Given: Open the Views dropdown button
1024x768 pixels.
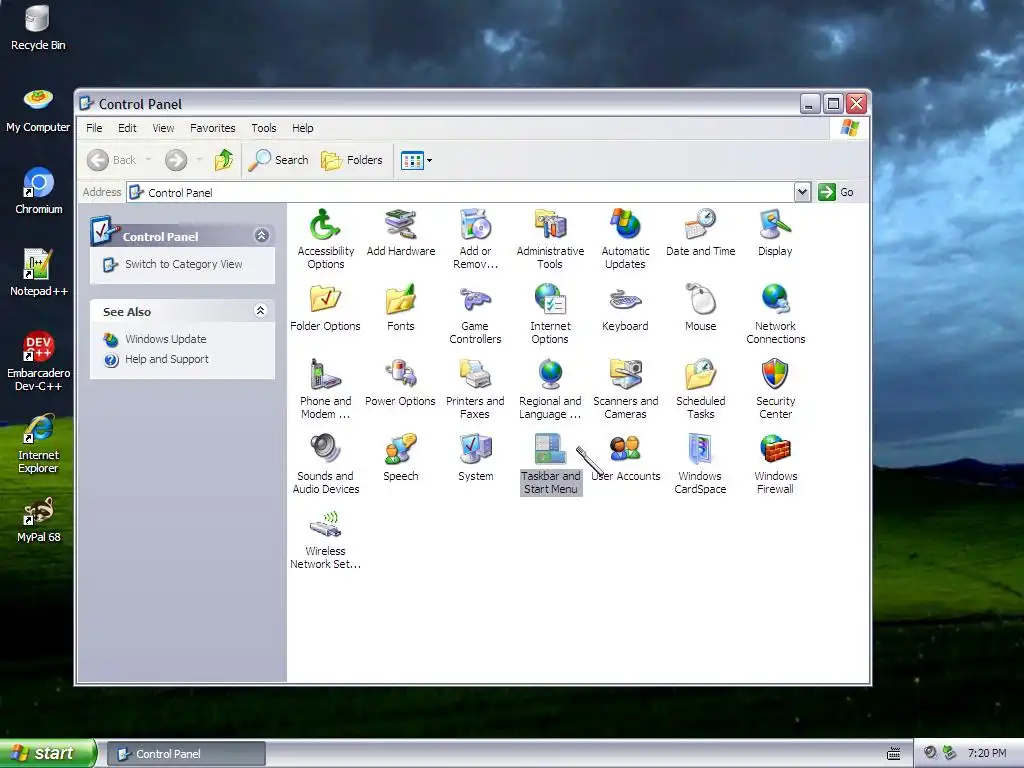Looking at the screenshot, I should (417, 160).
